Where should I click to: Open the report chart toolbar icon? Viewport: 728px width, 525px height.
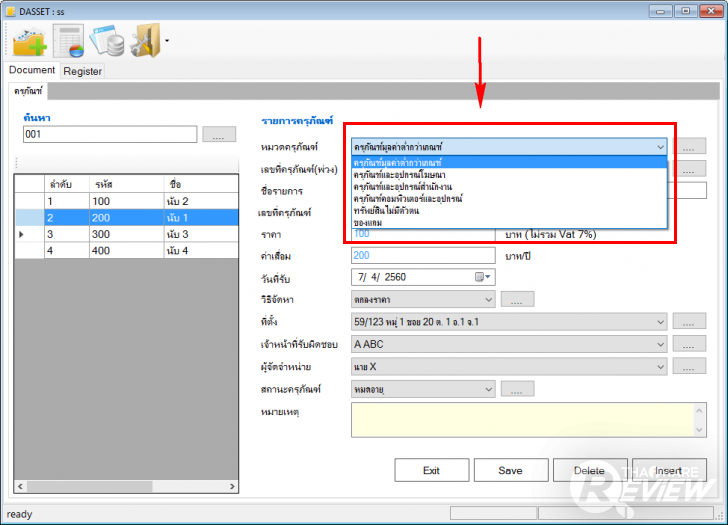coord(69,41)
